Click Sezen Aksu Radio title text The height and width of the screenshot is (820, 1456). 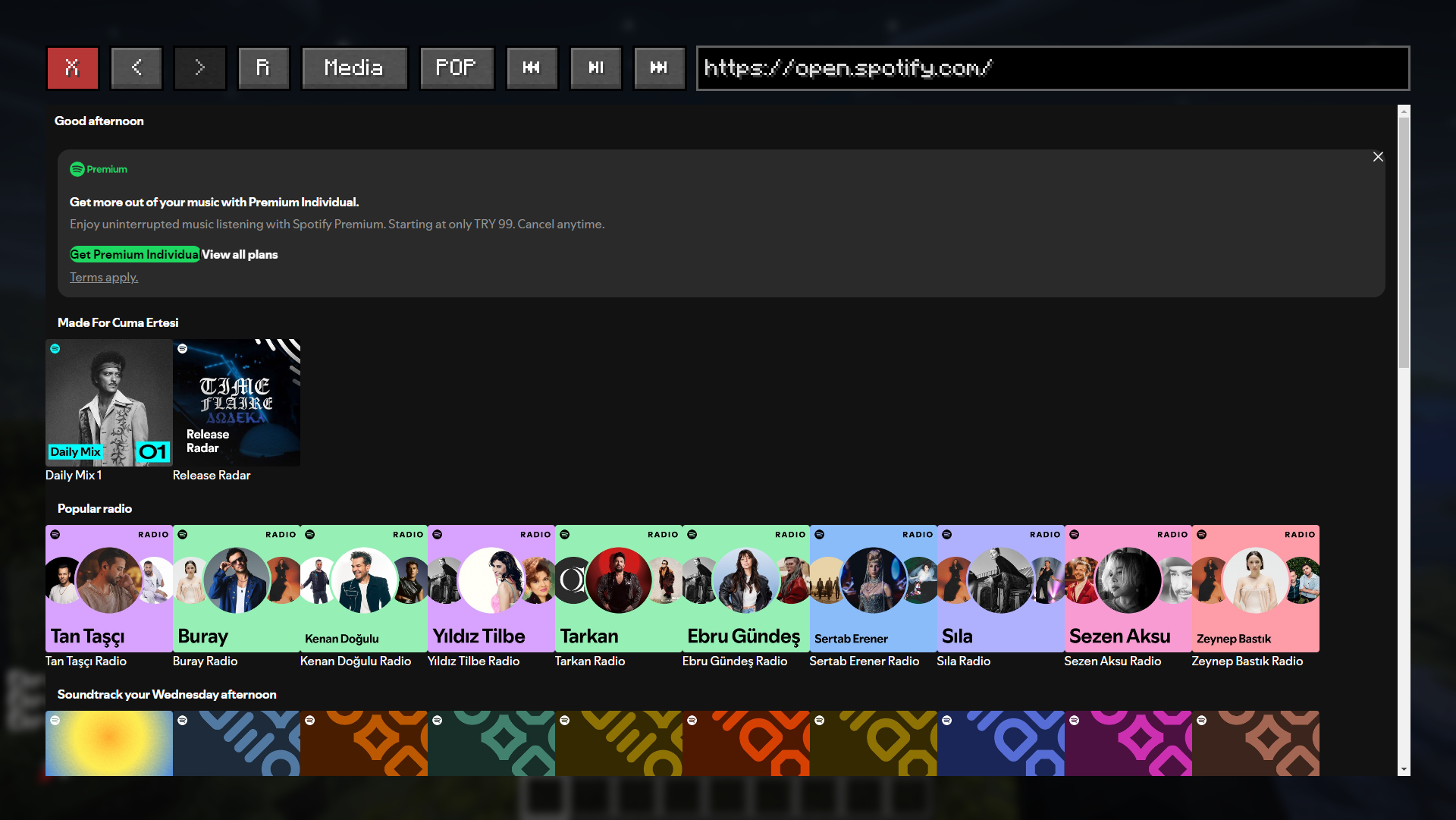coord(1112,661)
